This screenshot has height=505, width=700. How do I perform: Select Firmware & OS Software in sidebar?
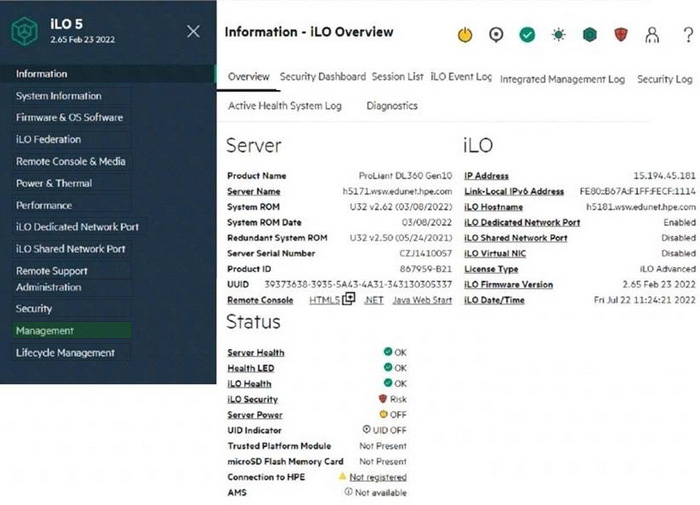click(x=69, y=118)
